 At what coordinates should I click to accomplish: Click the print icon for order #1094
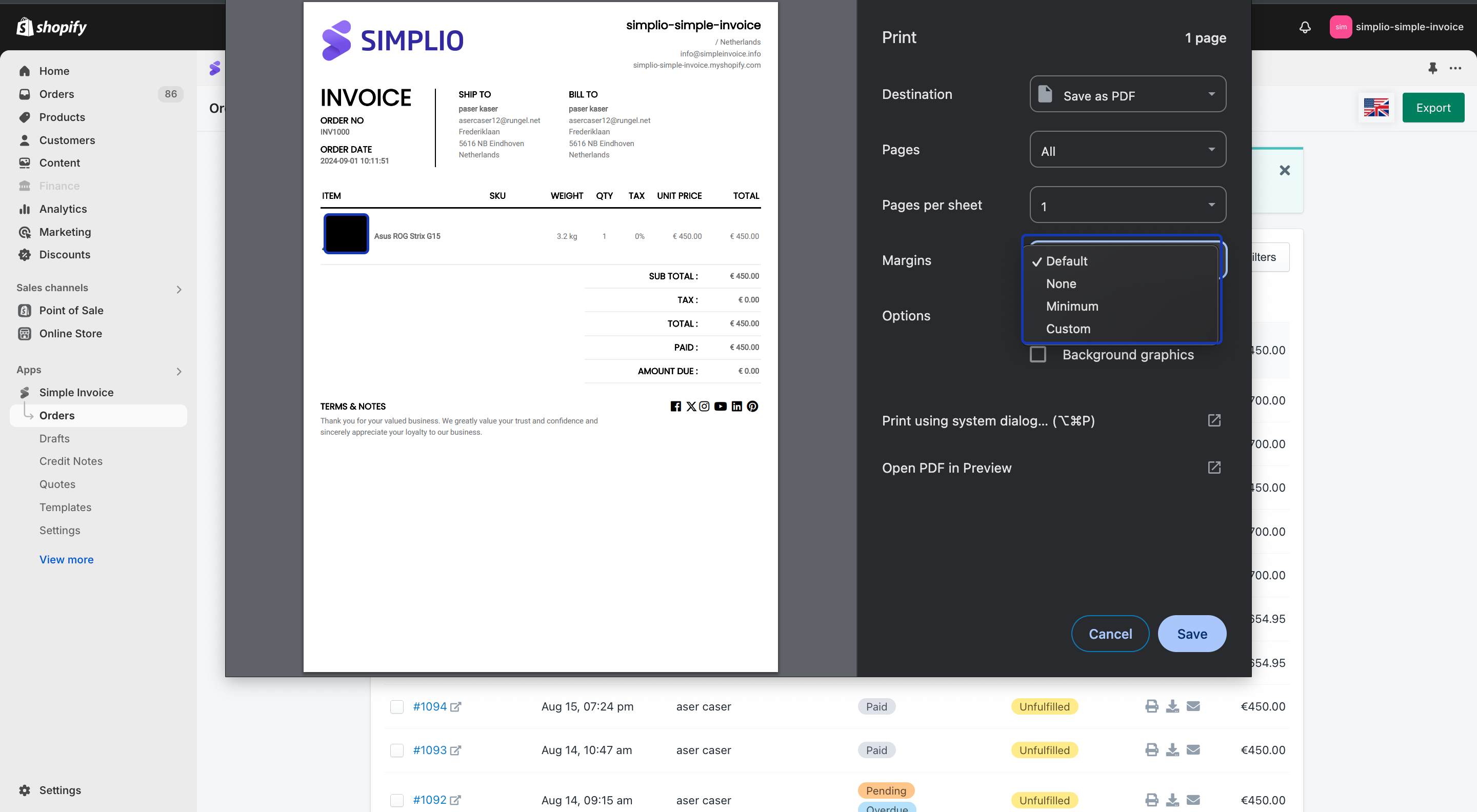pos(1151,706)
